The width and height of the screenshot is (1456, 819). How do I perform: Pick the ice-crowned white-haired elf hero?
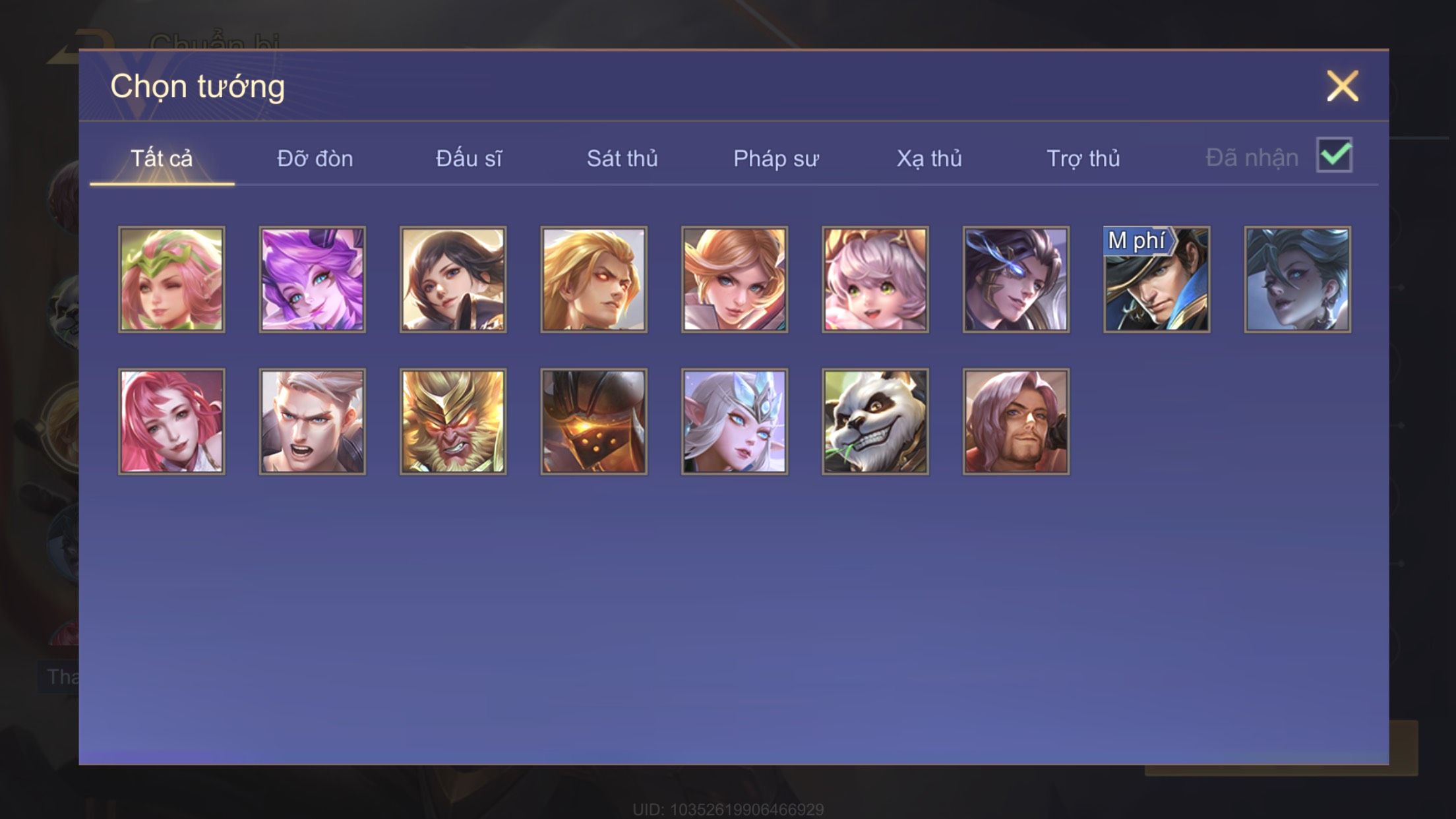735,421
